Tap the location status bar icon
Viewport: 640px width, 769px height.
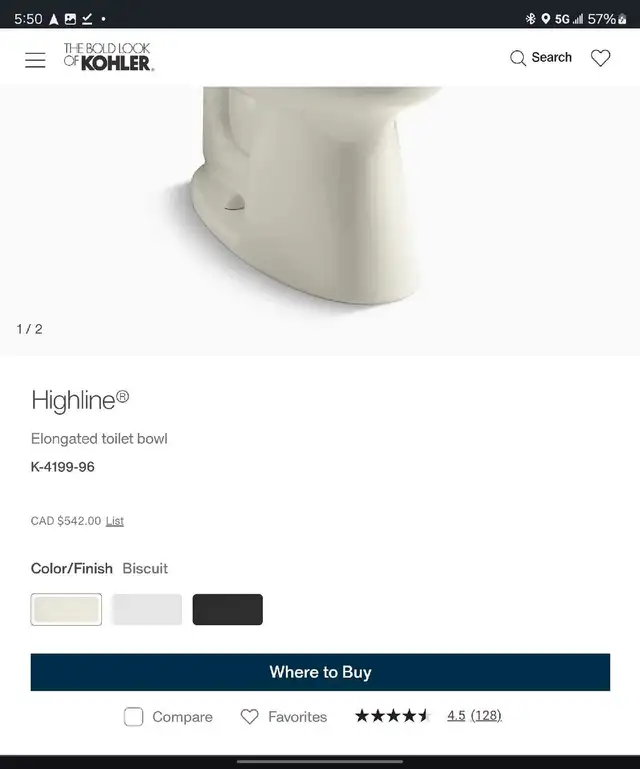tap(545, 19)
